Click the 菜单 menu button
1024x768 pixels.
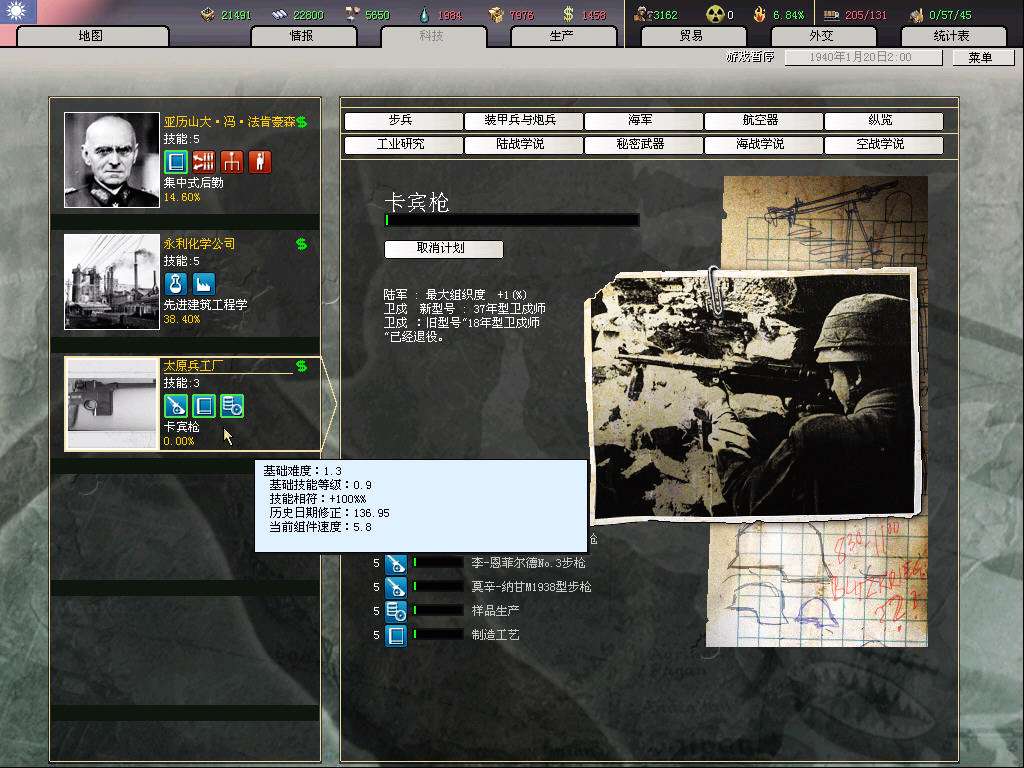click(x=982, y=57)
